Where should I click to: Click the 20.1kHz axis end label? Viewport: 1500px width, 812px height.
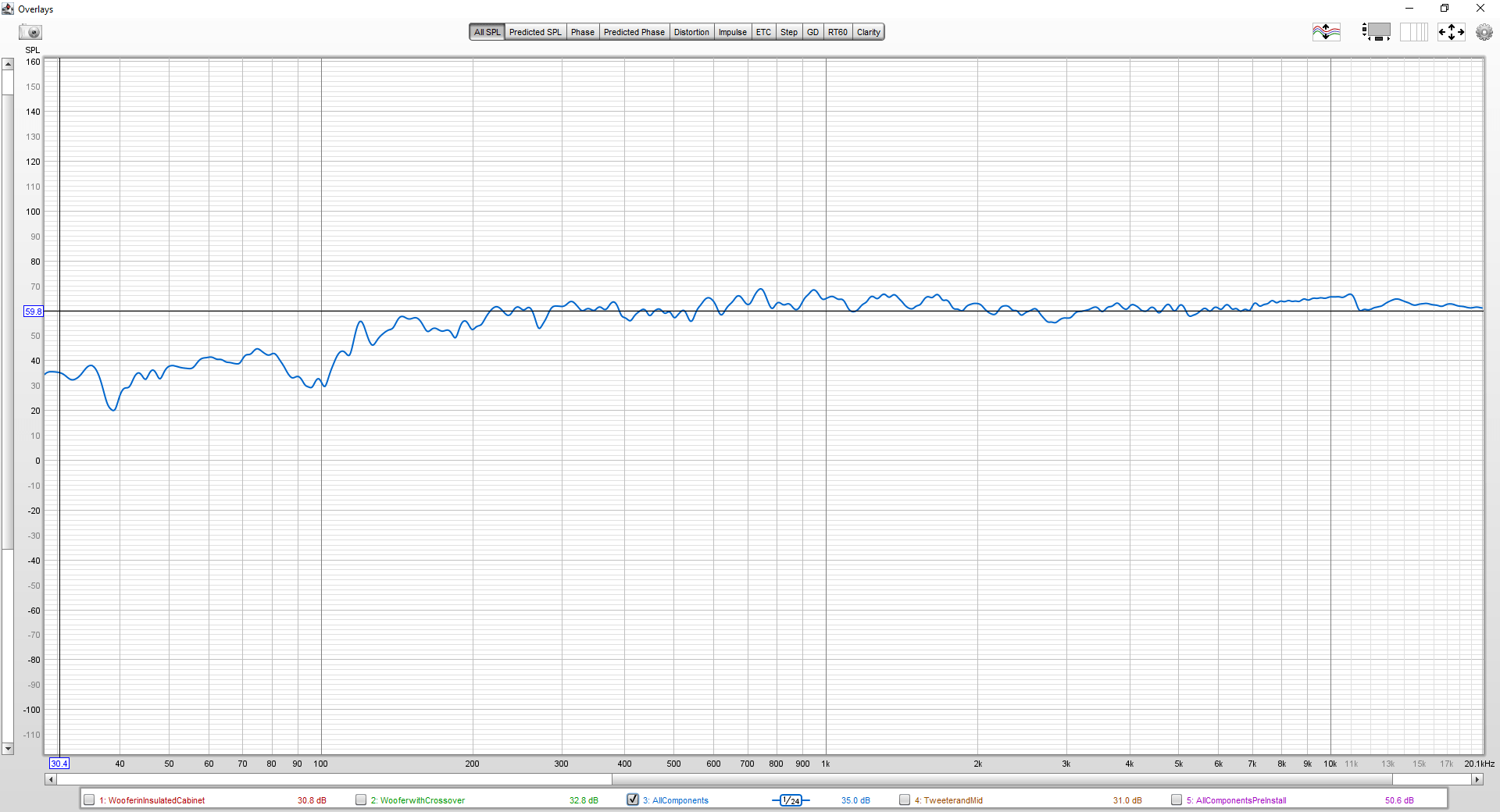tap(1479, 764)
